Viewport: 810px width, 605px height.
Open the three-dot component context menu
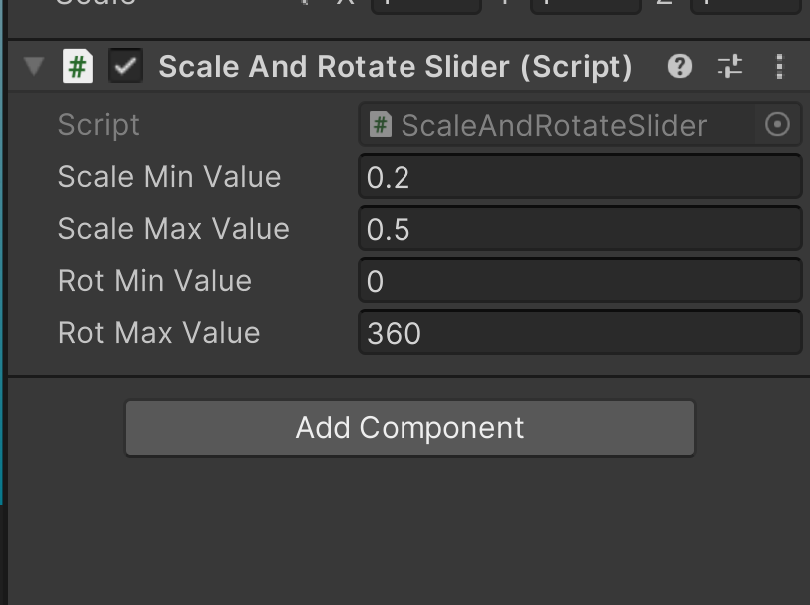[x=780, y=67]
